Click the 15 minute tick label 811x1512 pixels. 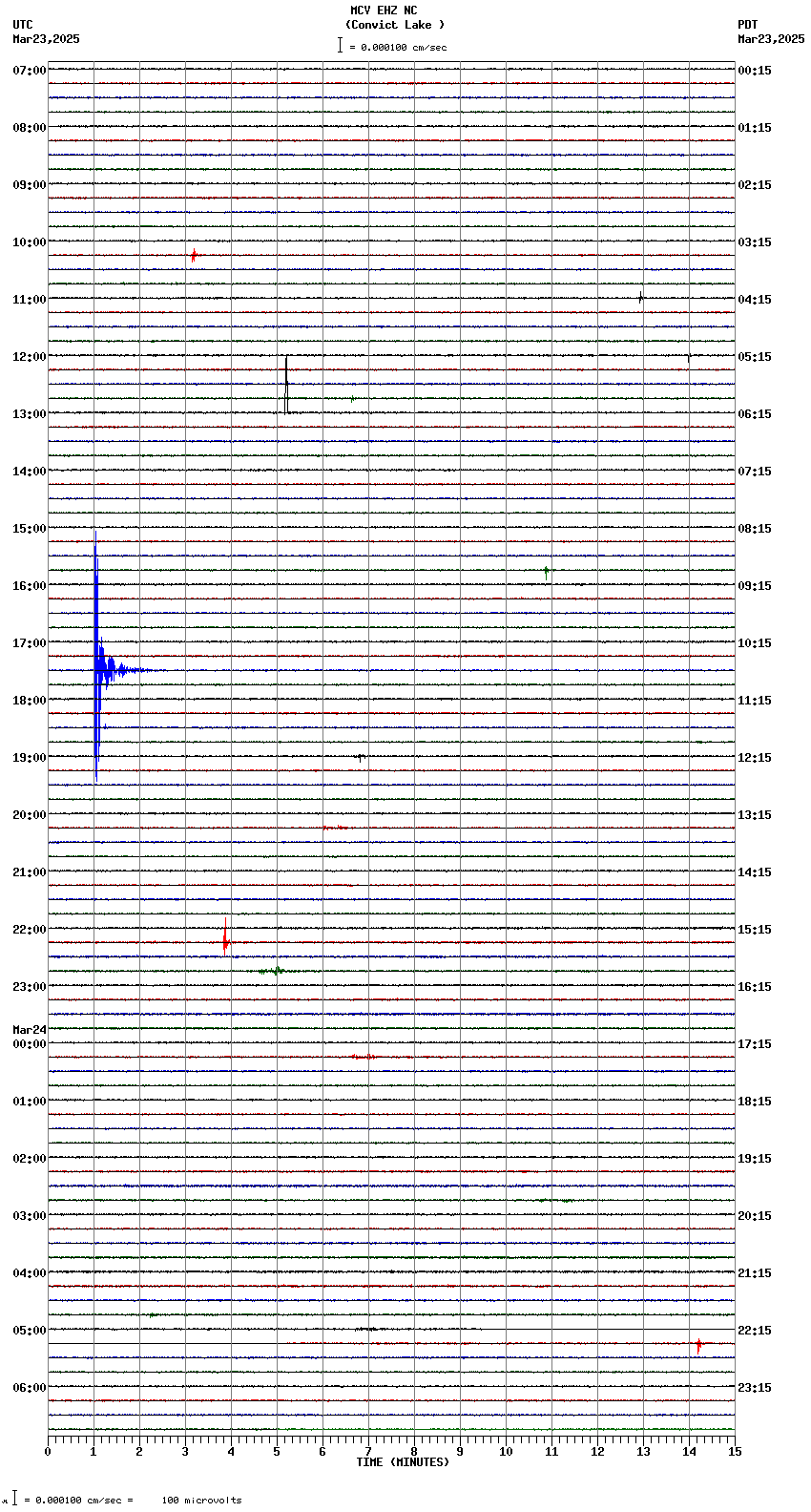[735, 1452]
